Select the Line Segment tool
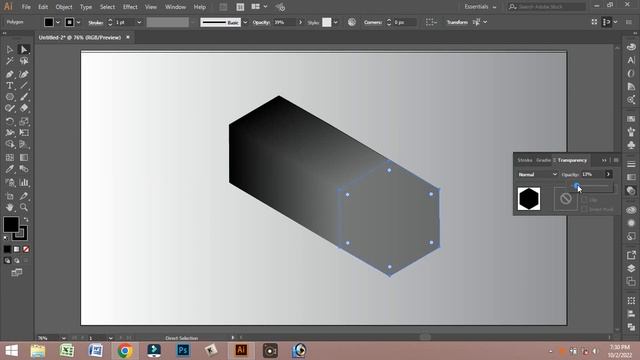Screen dimensions: 640x360 point(24,86)
